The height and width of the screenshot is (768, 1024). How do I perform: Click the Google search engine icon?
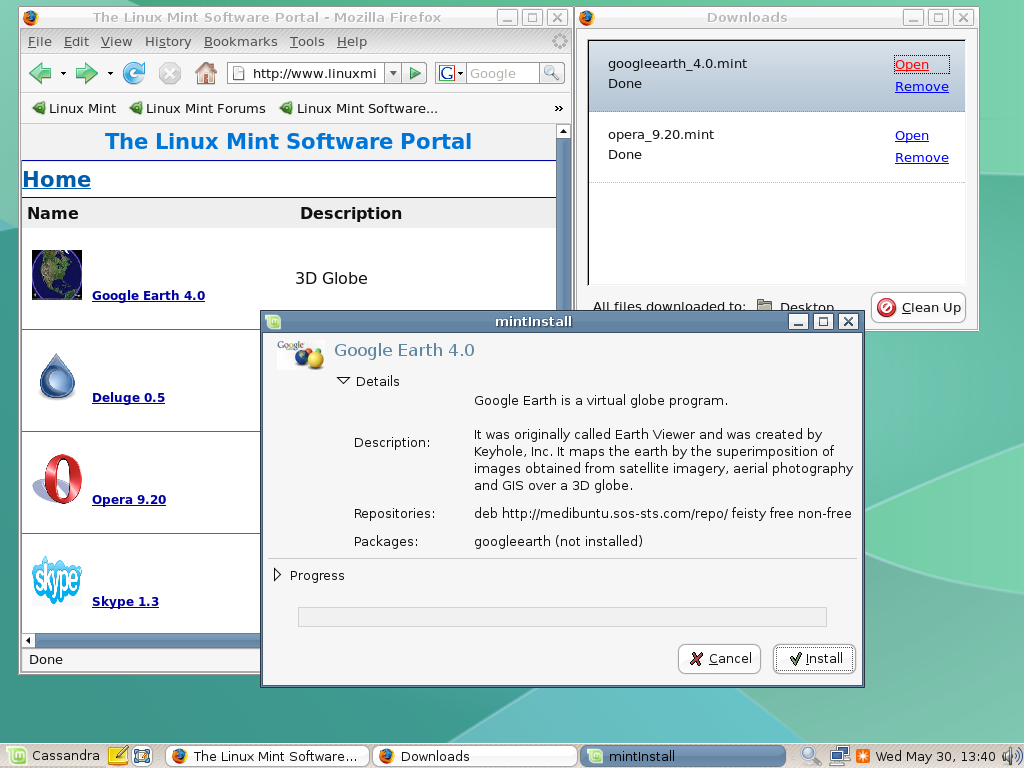(447, 73)
